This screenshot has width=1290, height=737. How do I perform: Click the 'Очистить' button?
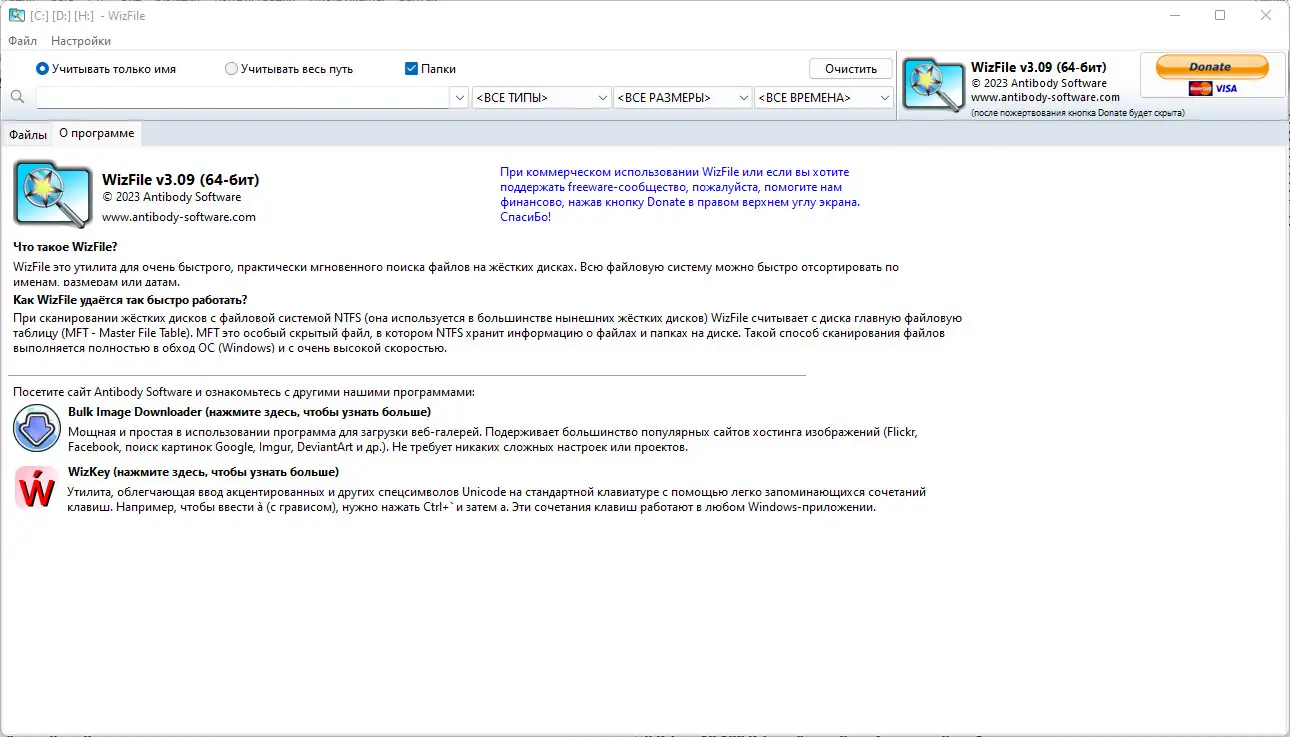point(851,69)
